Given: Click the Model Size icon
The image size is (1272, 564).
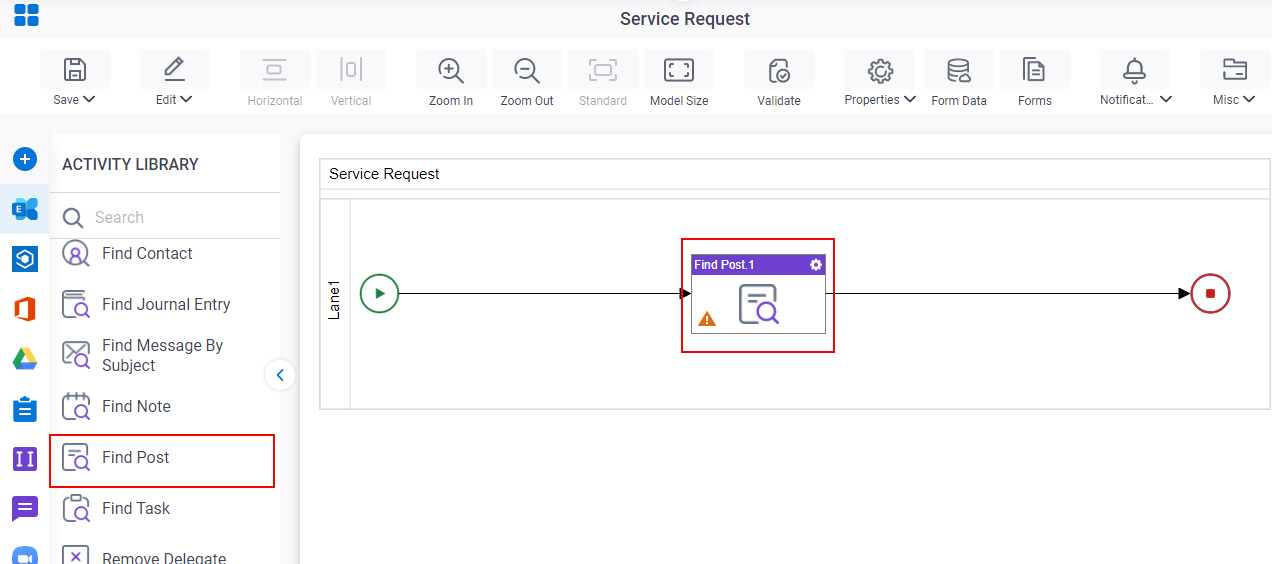Looking at the screenshot, I should 679,70.
